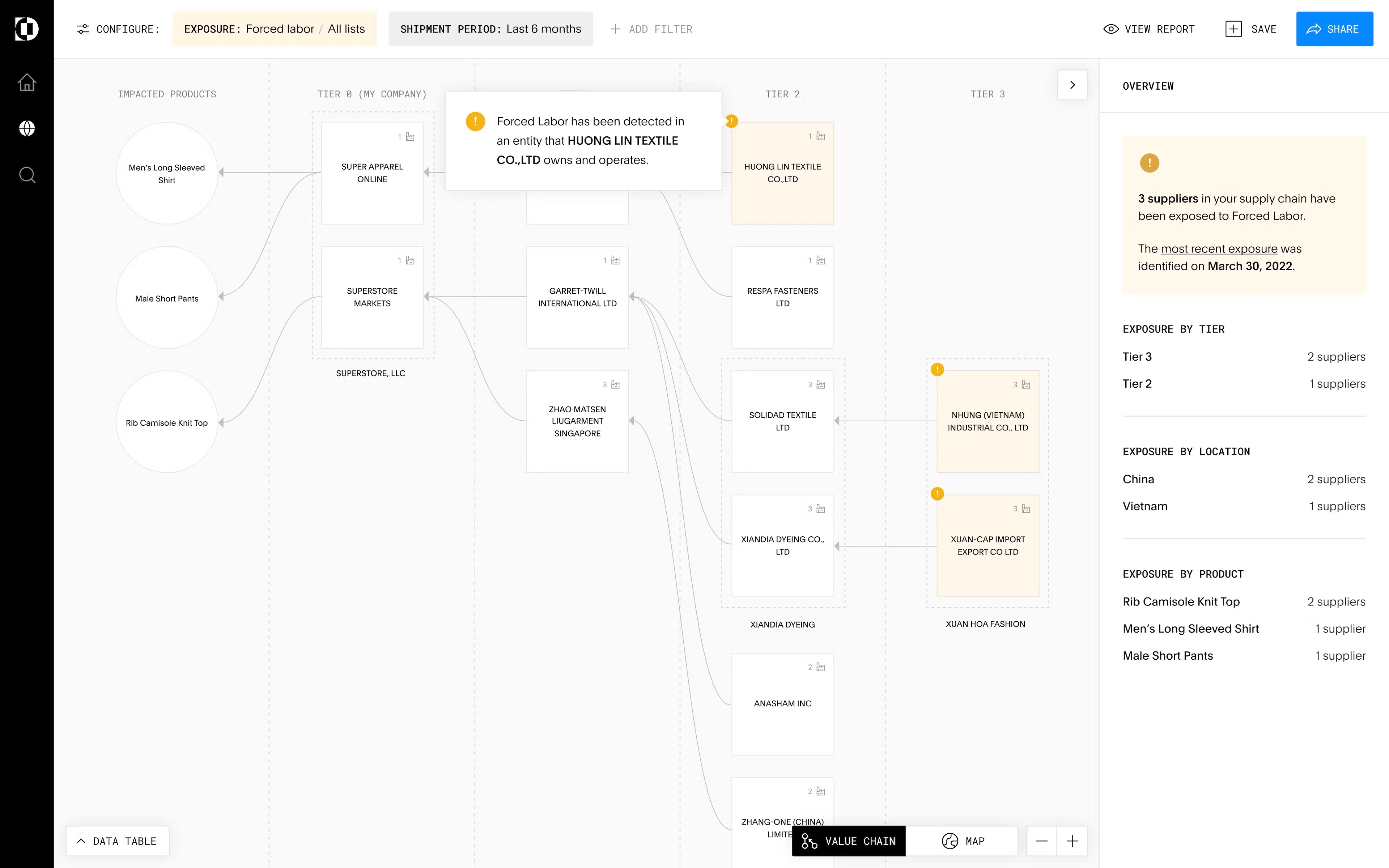Click the blue Share button
This screenshot has height=868, width=1389.
click(1334, 29)
